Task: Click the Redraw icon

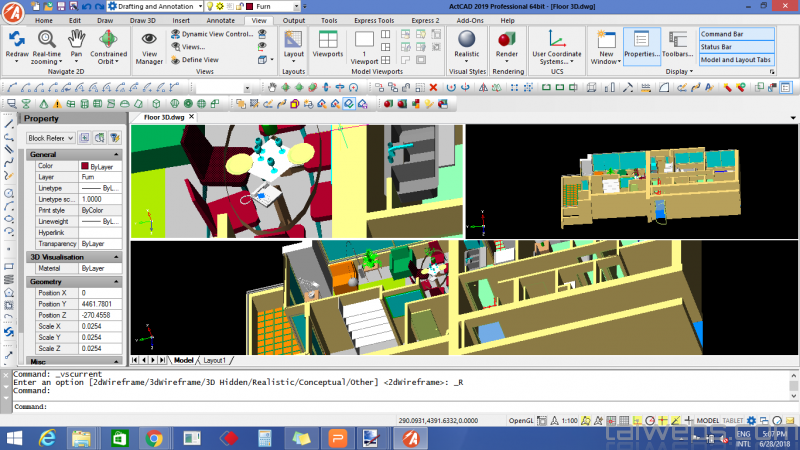Action: 17,38
